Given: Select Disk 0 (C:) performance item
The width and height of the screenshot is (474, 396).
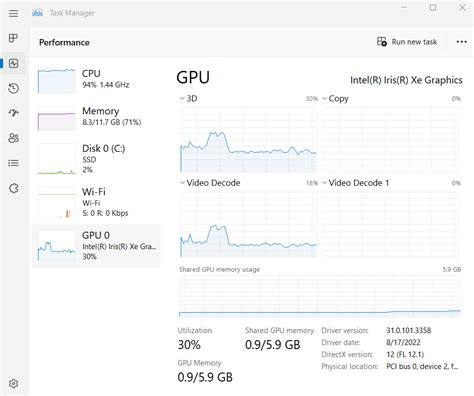Looking at the screenshot, I should pyautogui.click(x=96, y=159).
